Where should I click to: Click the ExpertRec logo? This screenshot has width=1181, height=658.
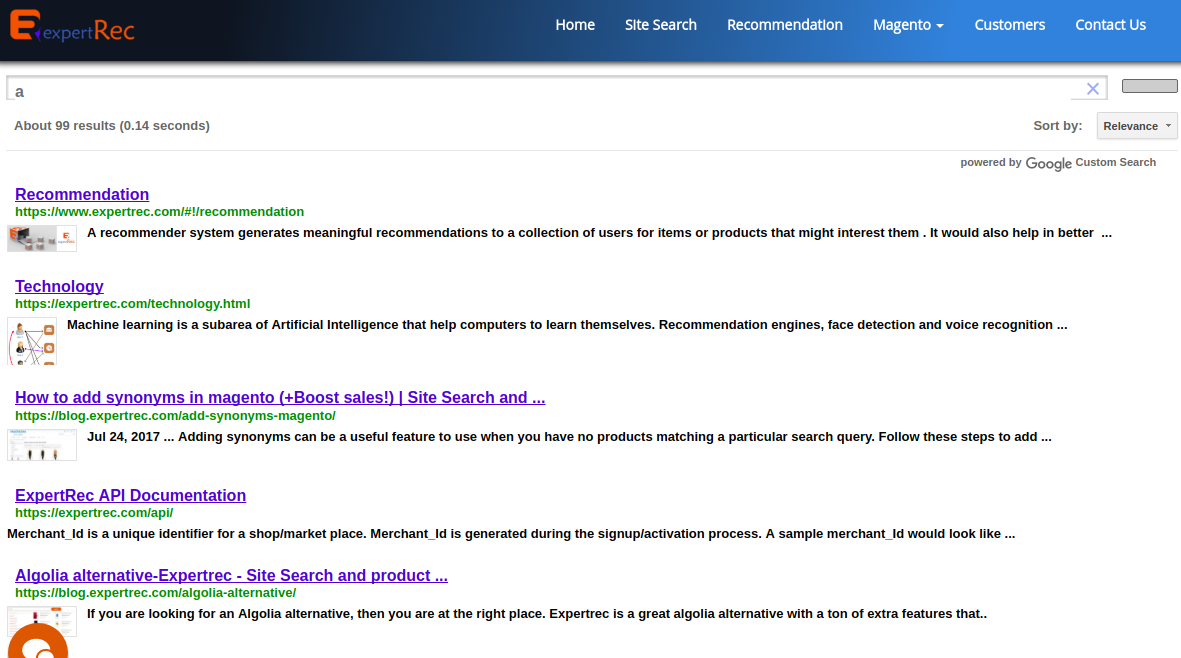click(x=72, y=27)
